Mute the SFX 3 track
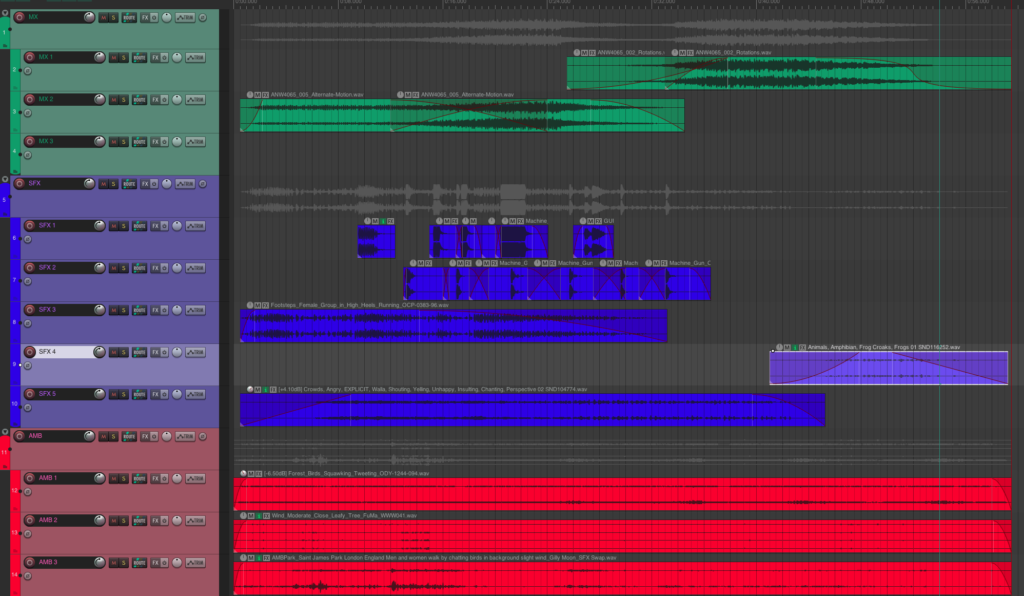The height and width of the screenshot is (596, 1024). (x=113, y=310)
